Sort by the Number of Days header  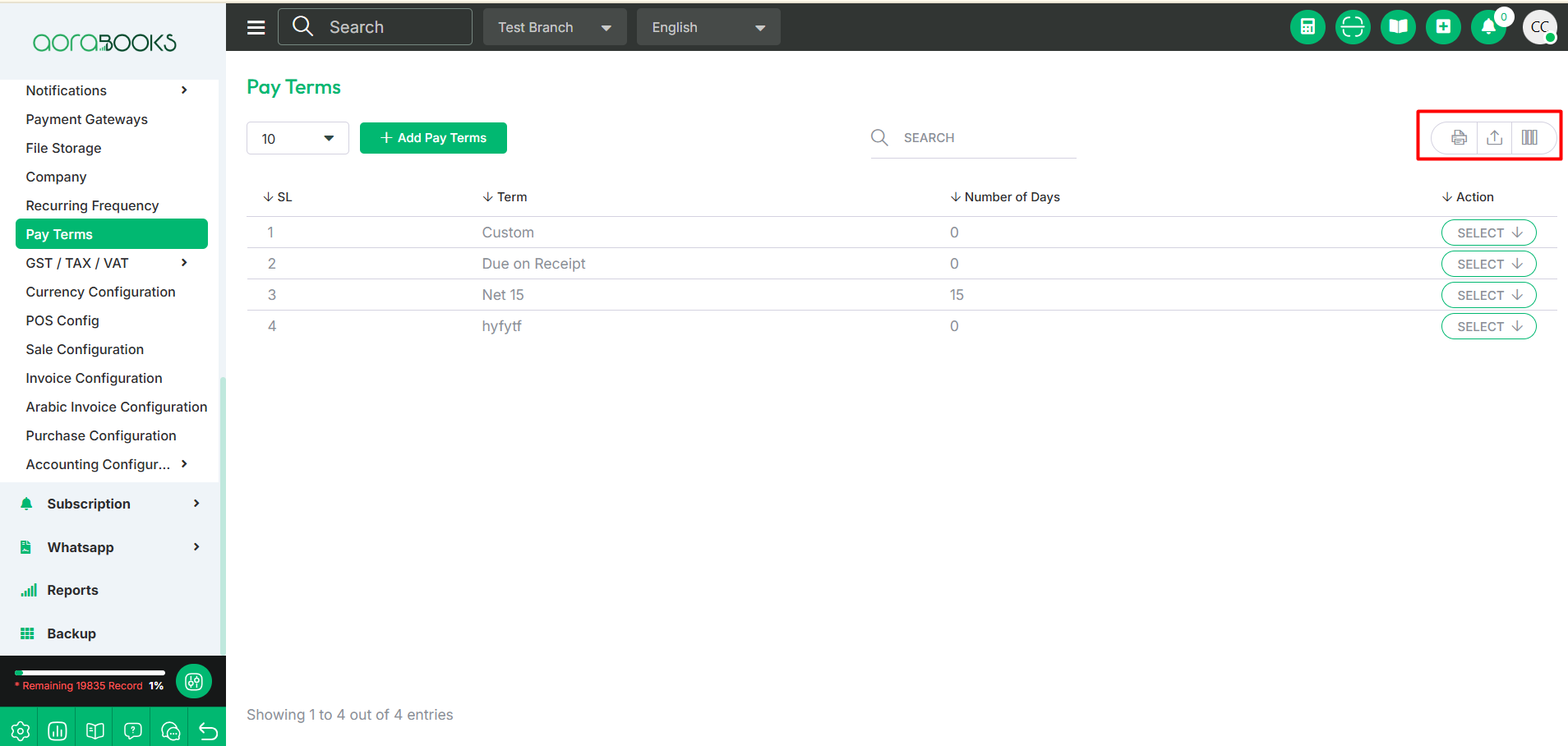(x=1005, y=197)
